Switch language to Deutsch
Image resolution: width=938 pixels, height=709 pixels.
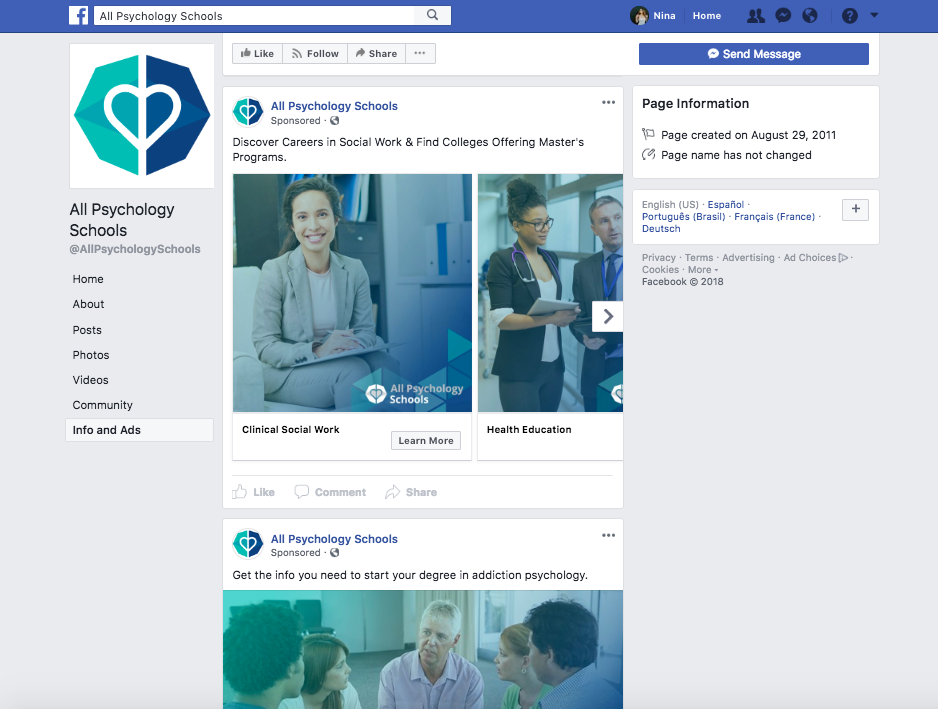pyautogui.click(x=661, y=229)
